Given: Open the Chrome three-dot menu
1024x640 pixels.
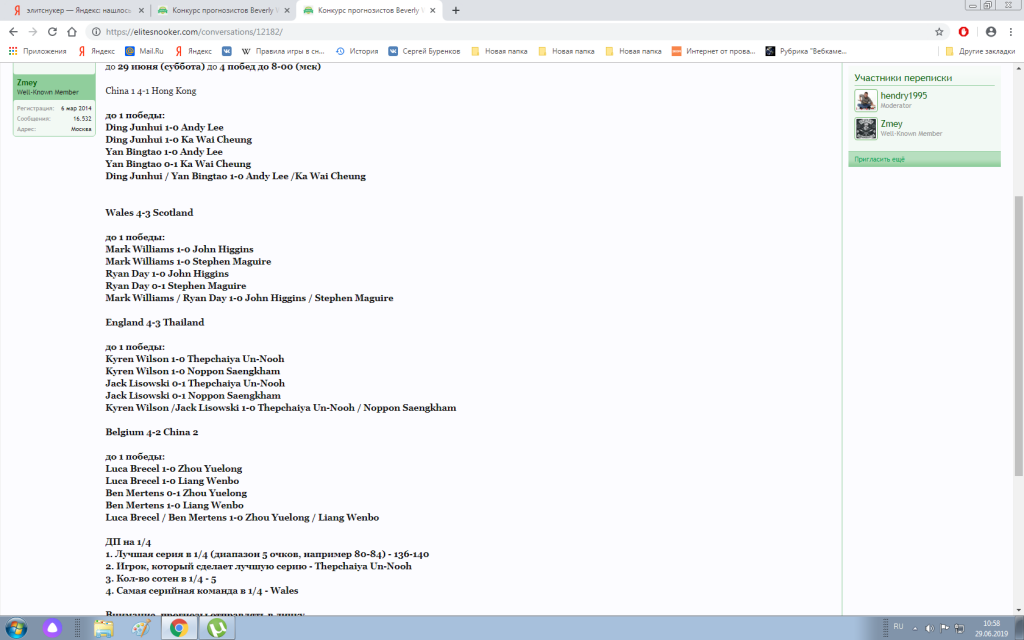Looking at the screenshot, I should pyautogui.click(x=1011, y=31).
